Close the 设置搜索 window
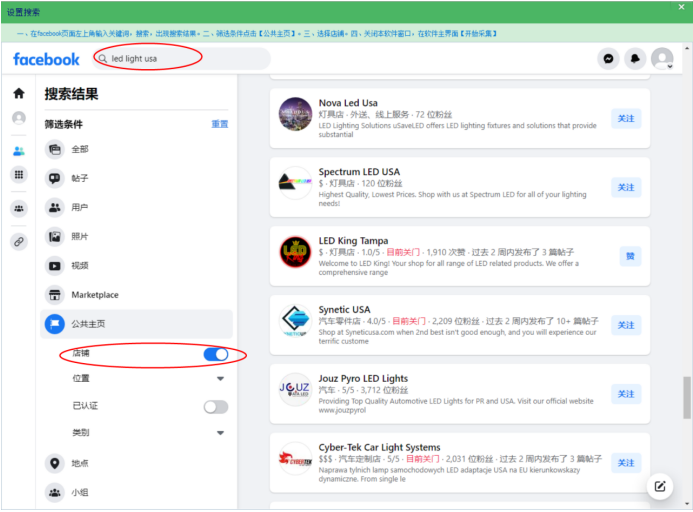 coord(682,7)
